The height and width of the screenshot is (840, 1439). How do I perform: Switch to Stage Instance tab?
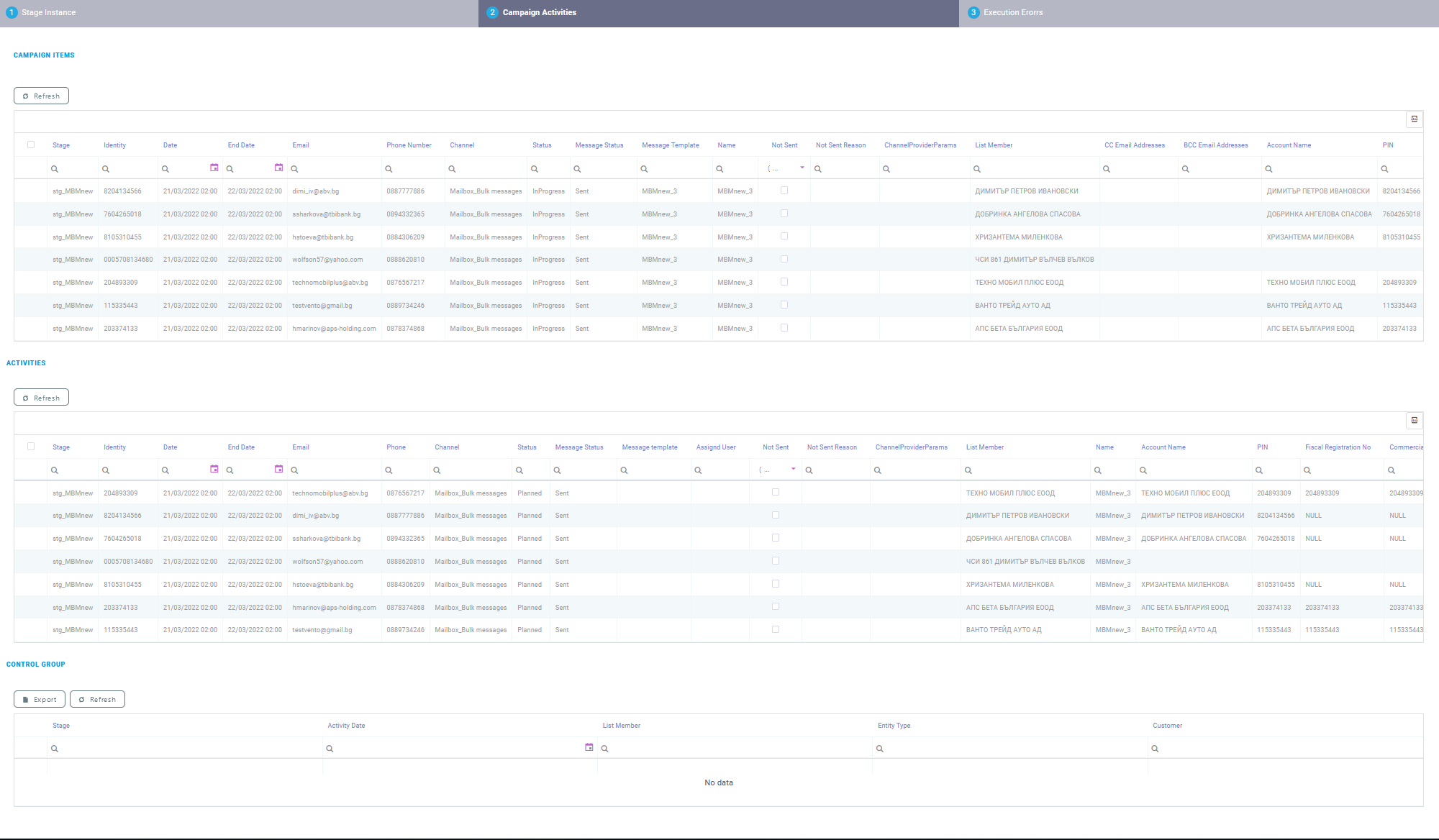(48, 12)
